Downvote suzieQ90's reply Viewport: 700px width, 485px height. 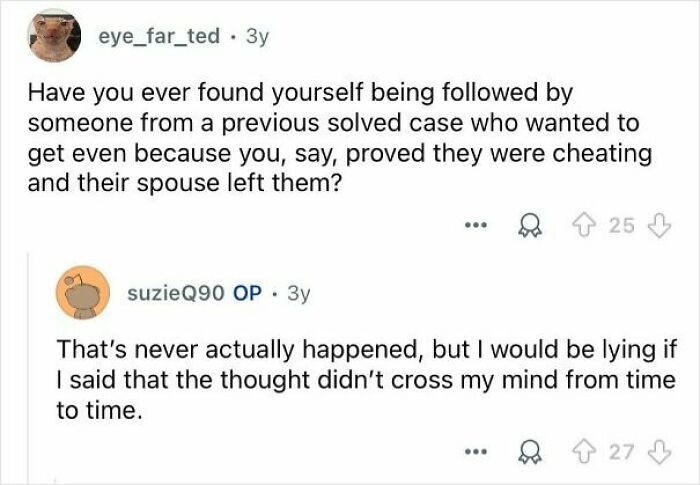657,449
